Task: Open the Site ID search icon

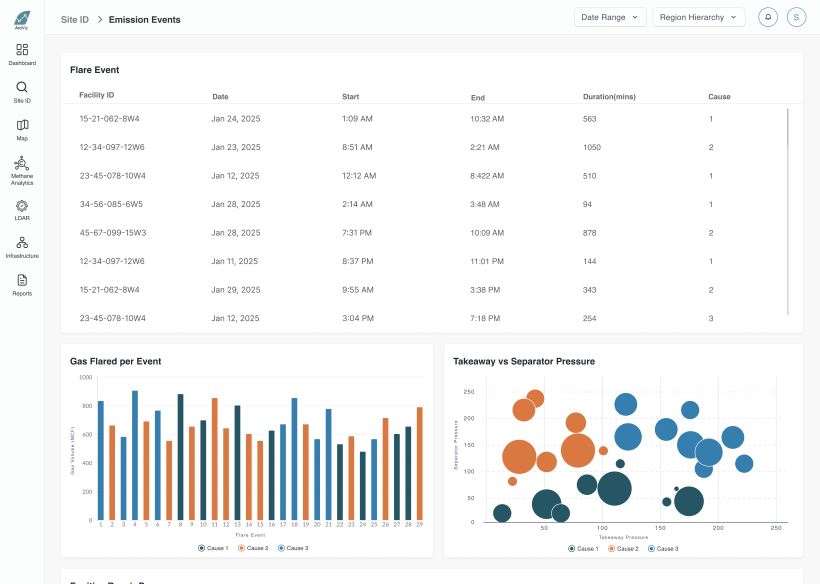Action: (22, 87)
